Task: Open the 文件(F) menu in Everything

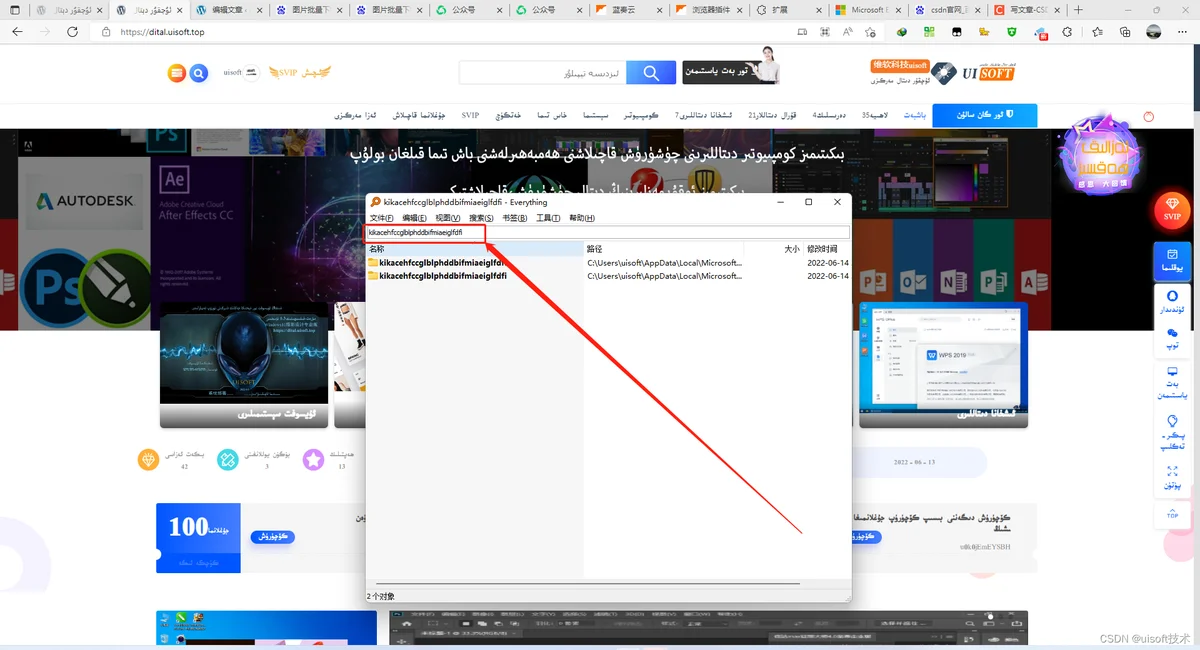Action: (x=382, y=218)
